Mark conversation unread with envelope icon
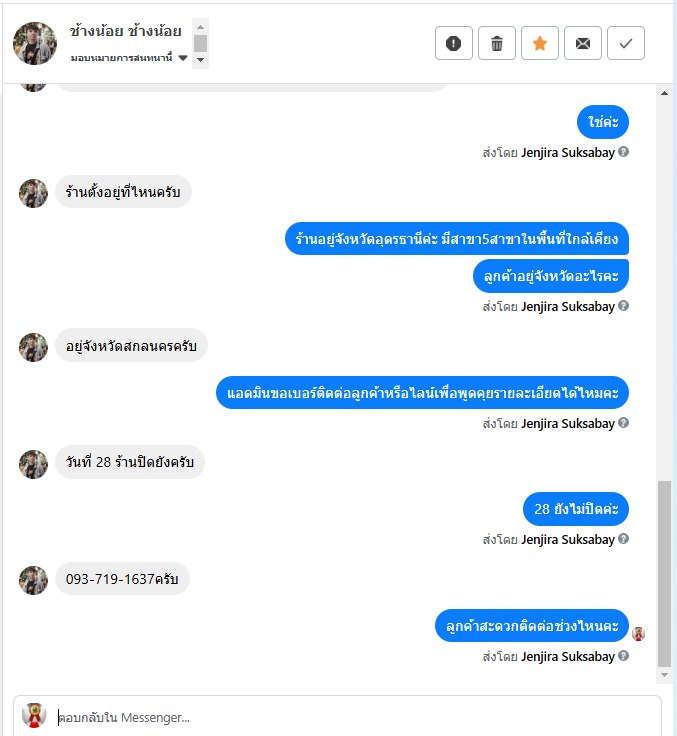The height and width of the screenshot is (736, 677). point(583,43)
